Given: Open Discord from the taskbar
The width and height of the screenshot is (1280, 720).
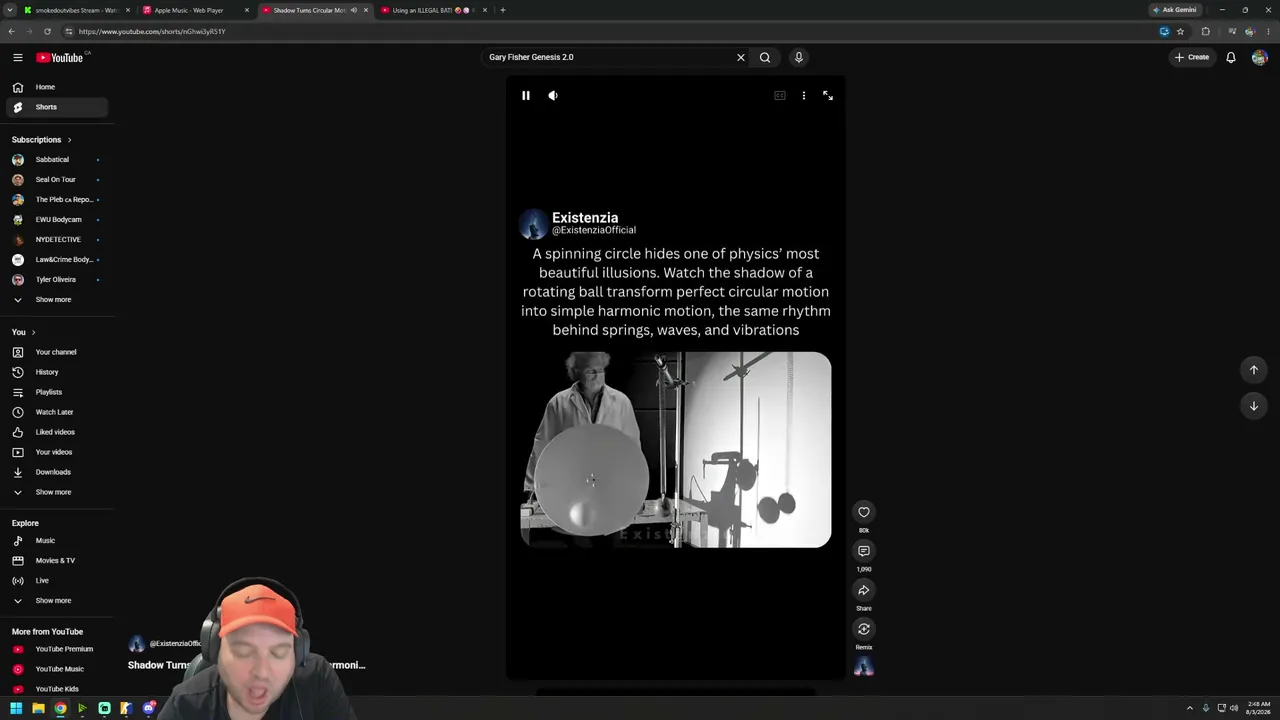Looking at the screenshot, I should pos(149,709).
